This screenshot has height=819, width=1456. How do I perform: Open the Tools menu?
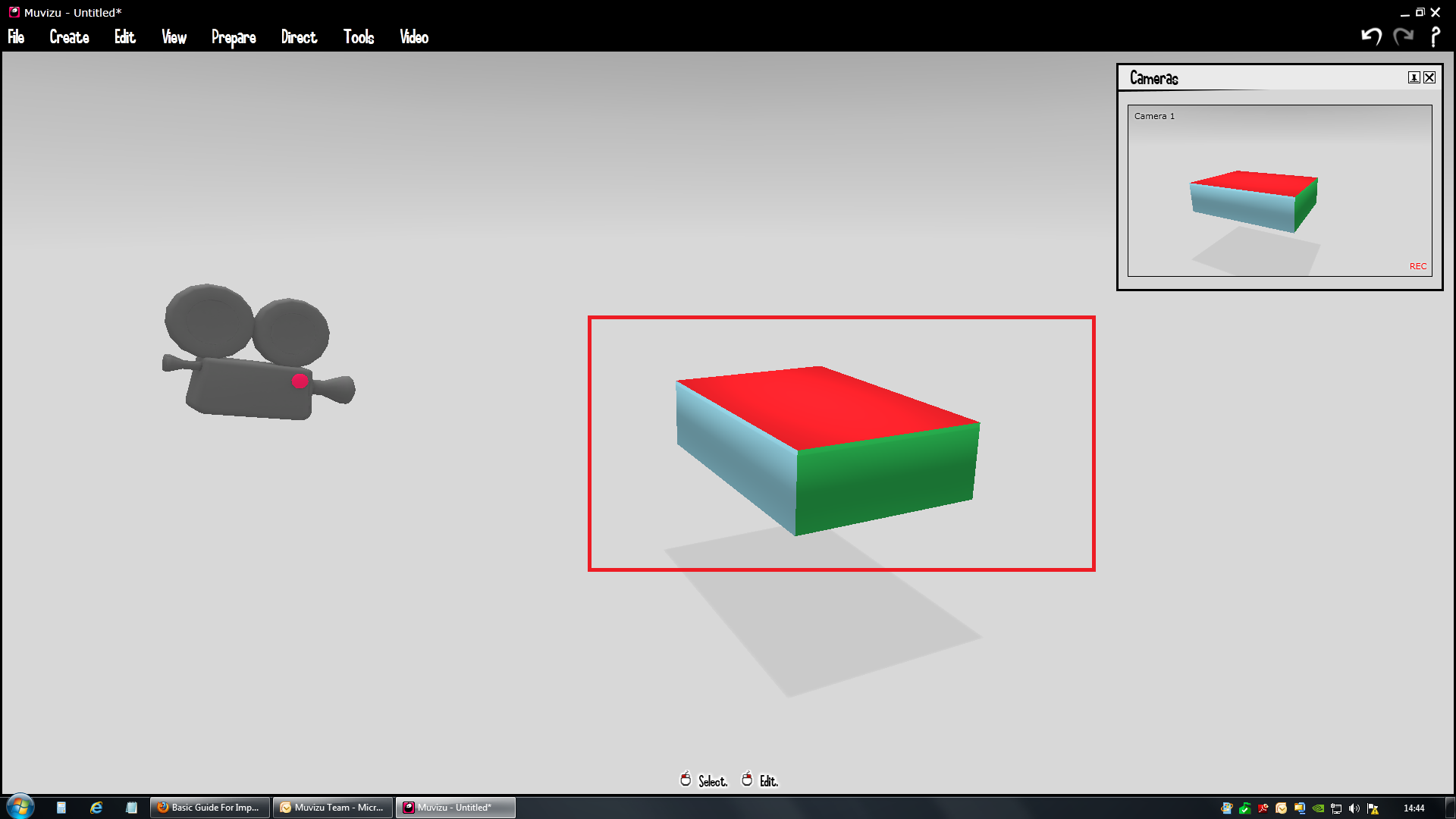click(359, 37)
